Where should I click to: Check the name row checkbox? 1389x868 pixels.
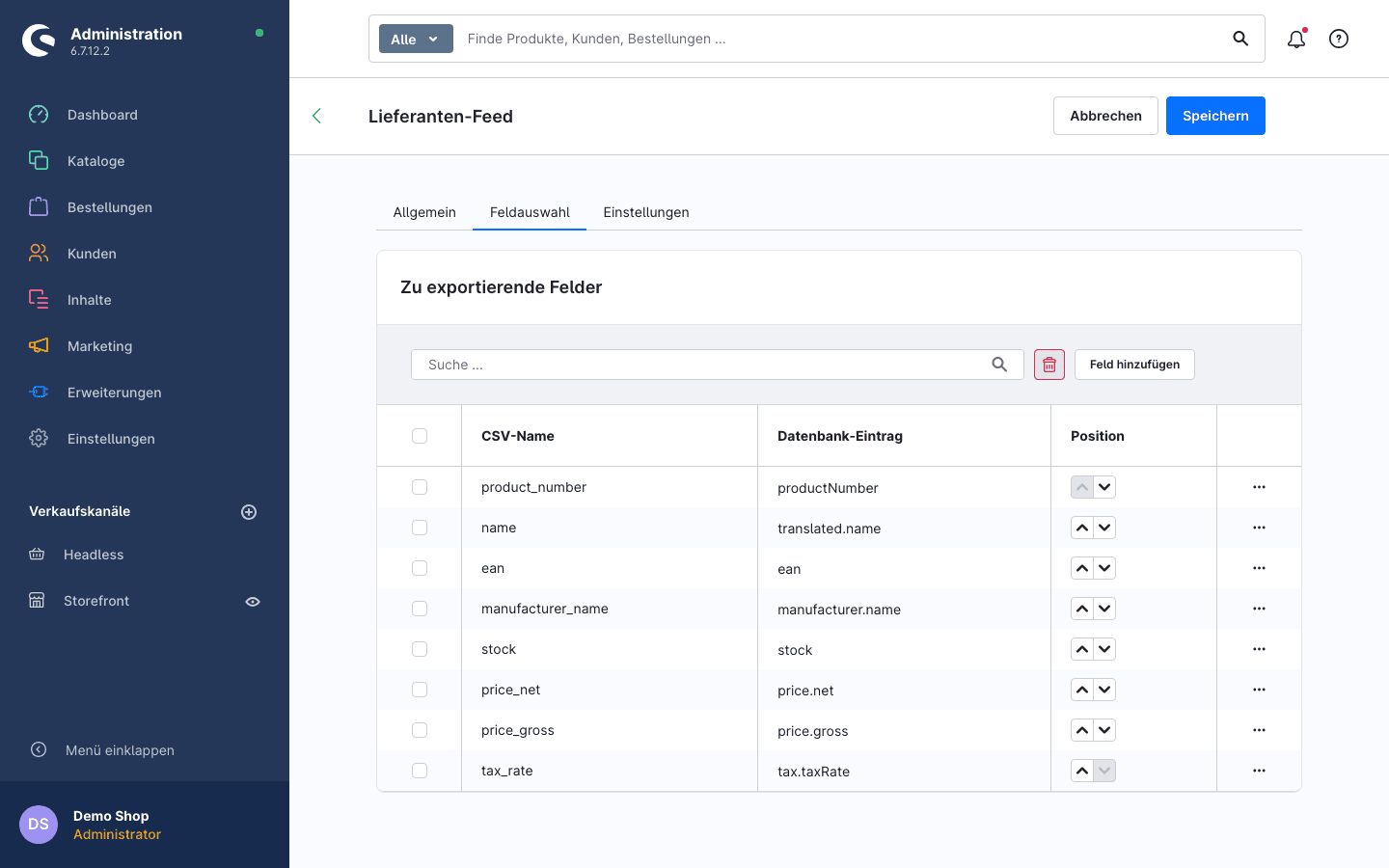pos(420,528)
